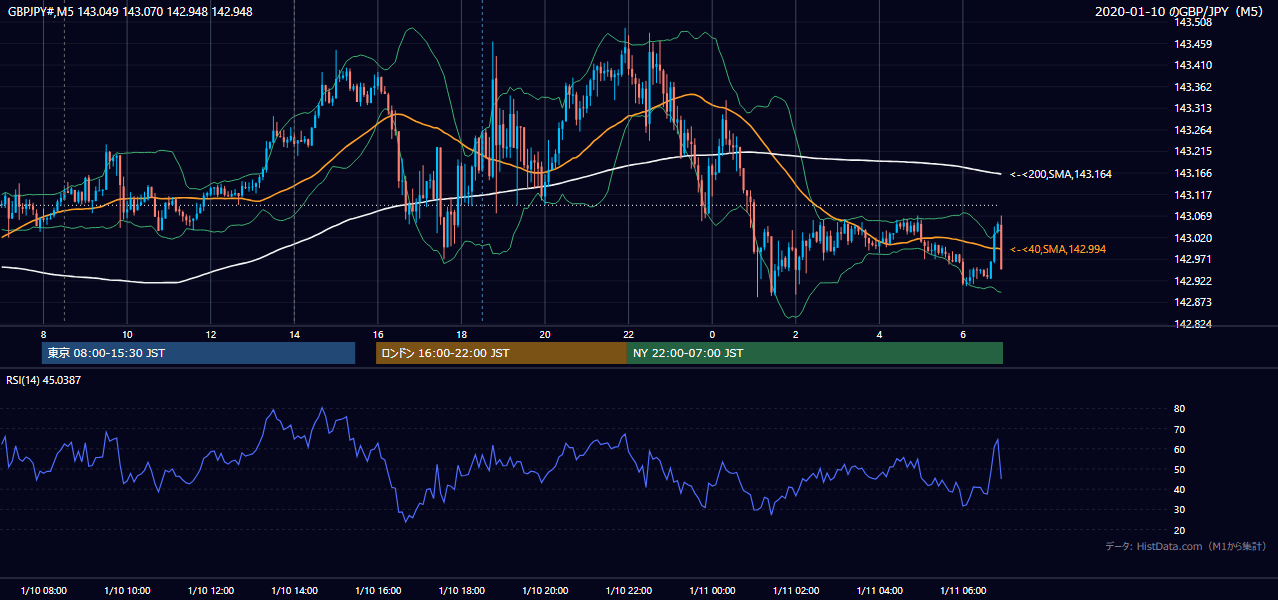The height and width of the screenshot is (600, 1278).
Task: Click RSI scale value 60
Action: pos(1180,449)
